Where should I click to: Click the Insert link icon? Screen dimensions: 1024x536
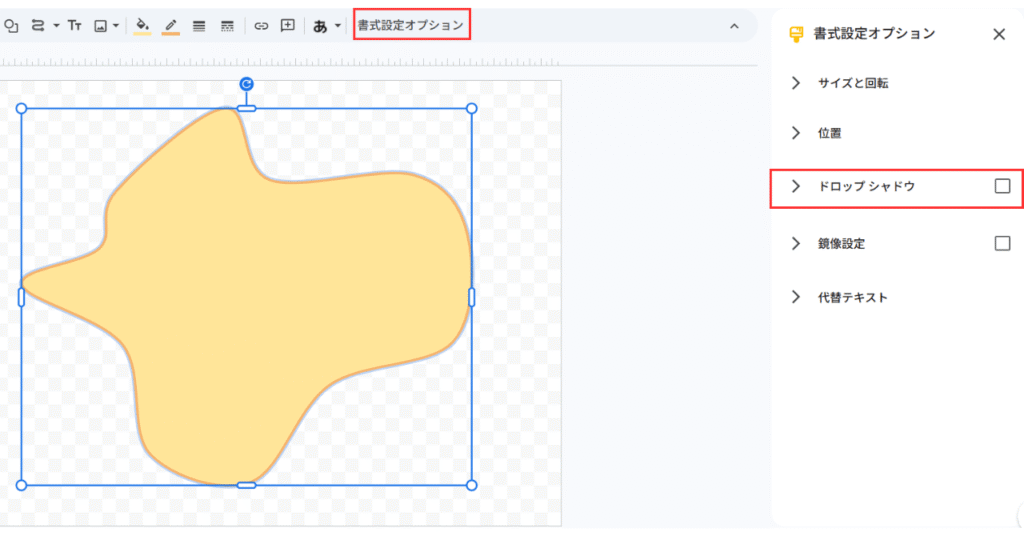(x=261, y=26)
